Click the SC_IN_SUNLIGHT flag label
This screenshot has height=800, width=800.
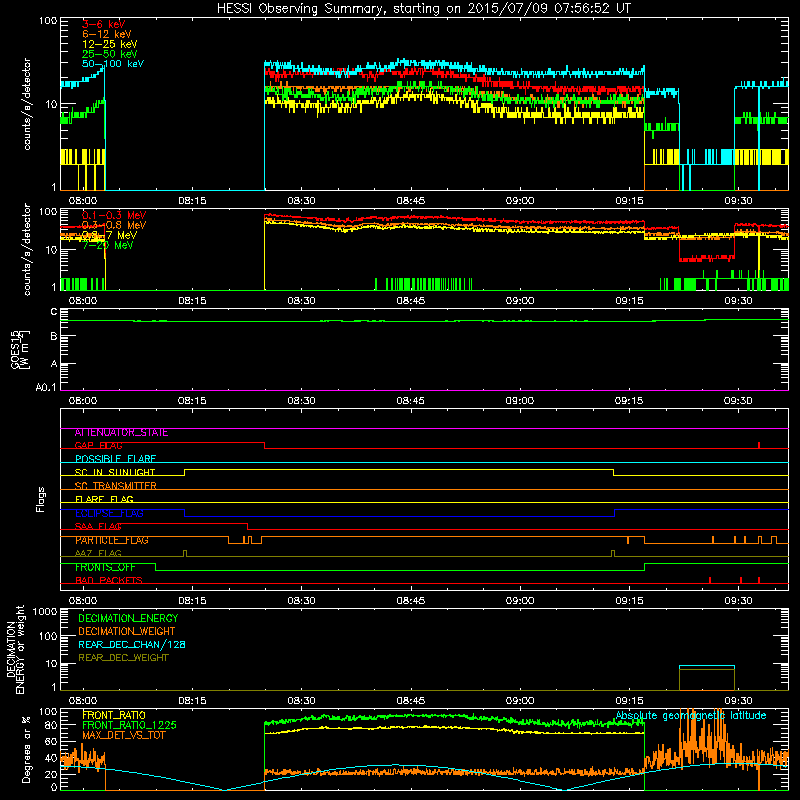[x=115, y=472]
